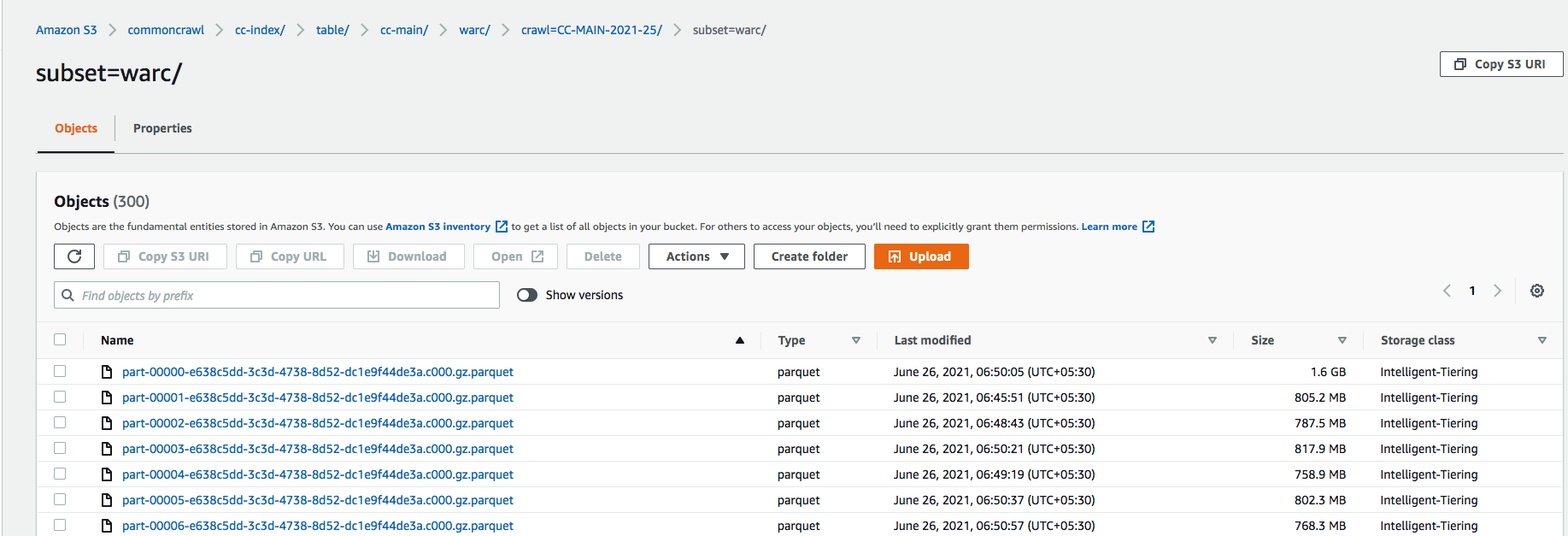Navigate to Amazon S3 breadcrumb
This screenshot has width=1568, height=536.
point(67,30)
